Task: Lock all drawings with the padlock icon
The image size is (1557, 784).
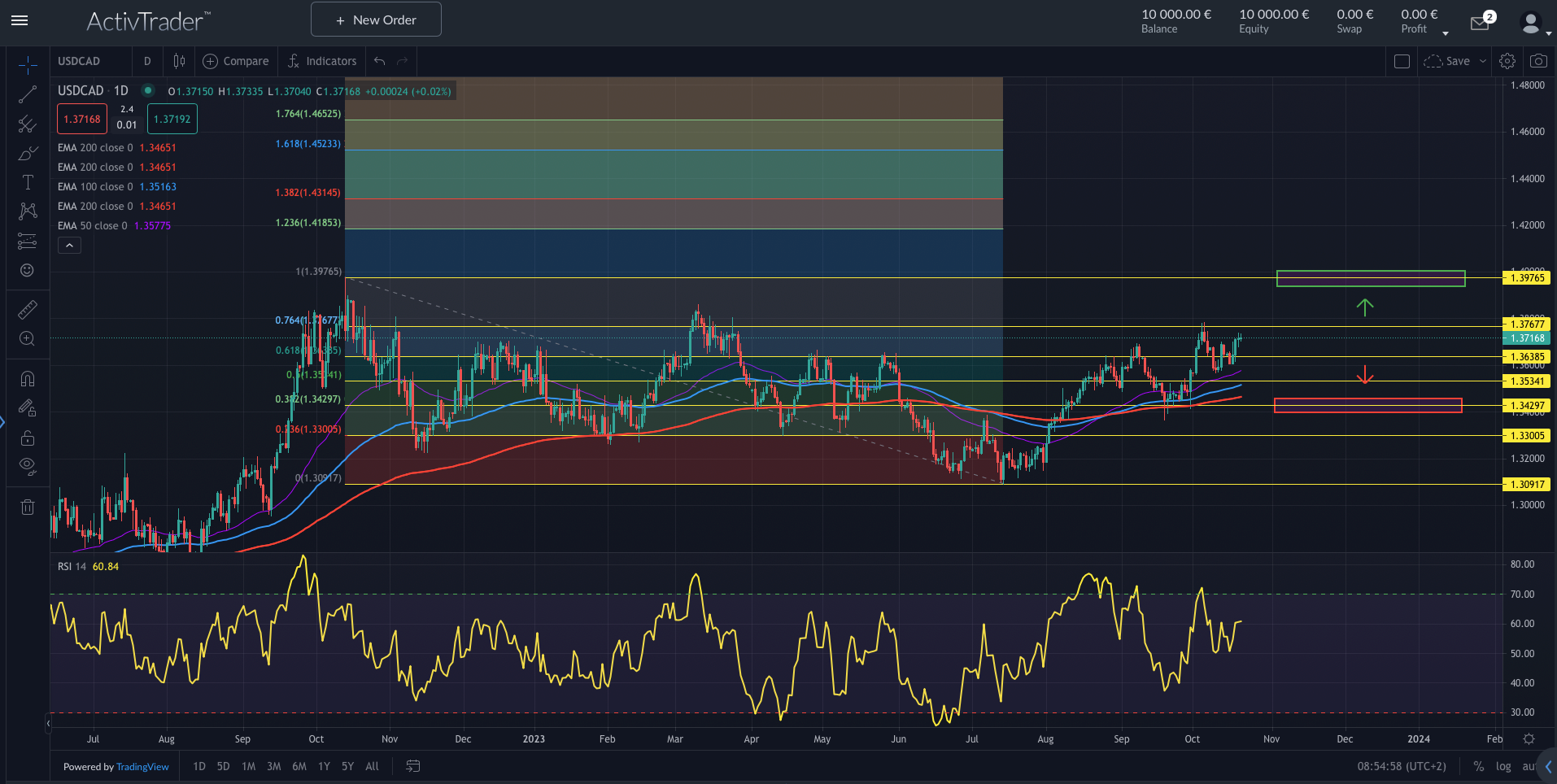Action: [x=27, y=437]
